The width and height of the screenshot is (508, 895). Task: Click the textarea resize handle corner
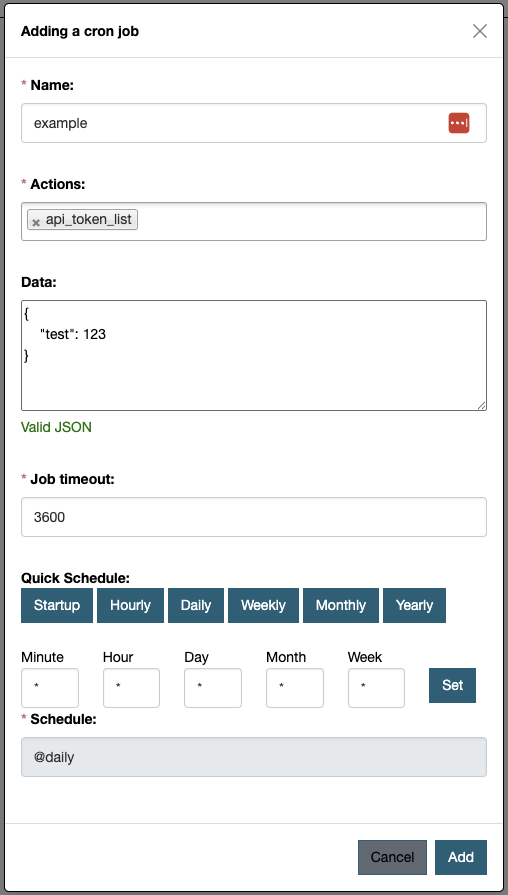point(482,405)
